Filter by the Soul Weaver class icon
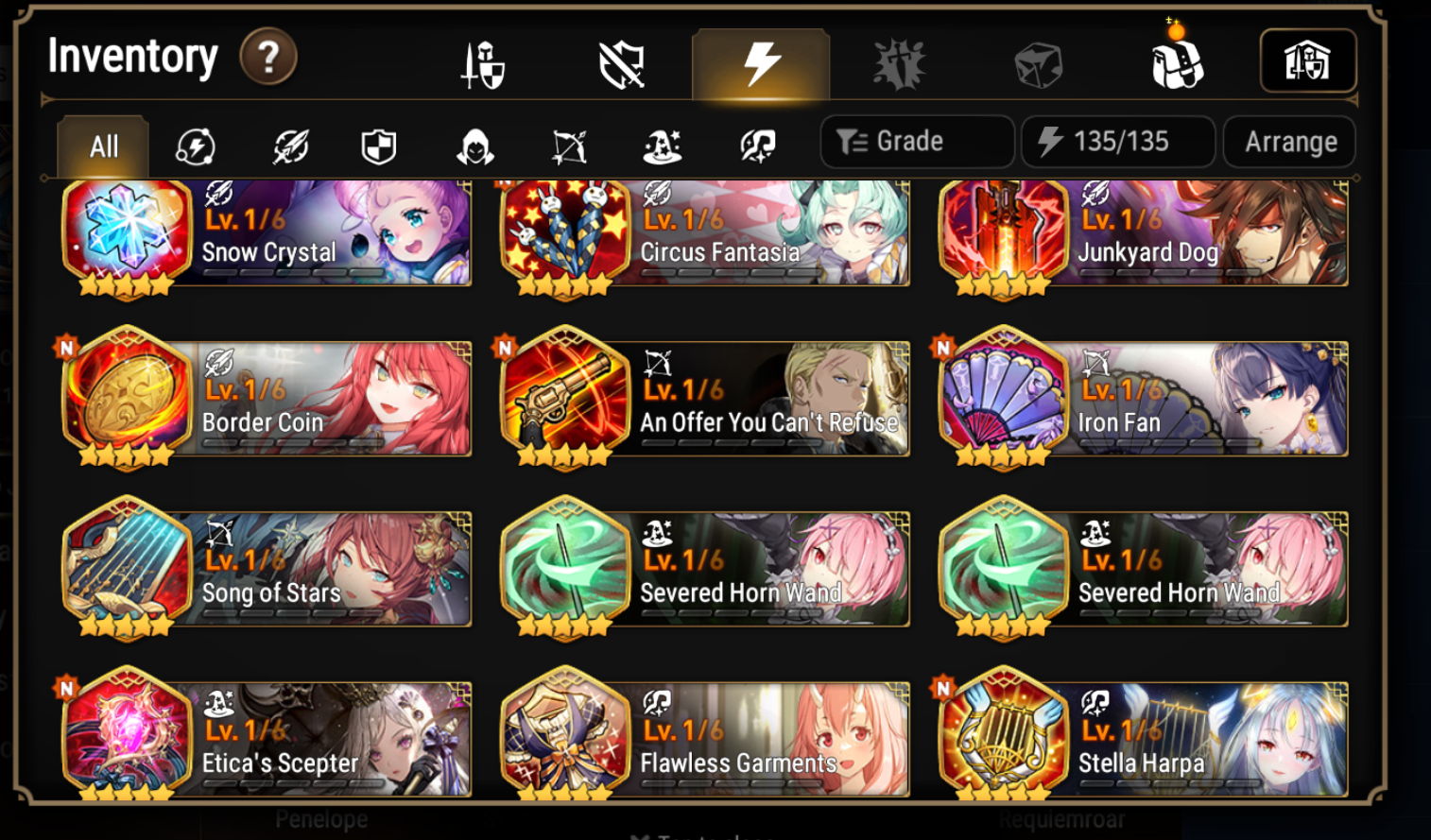The width and height of the screenshot is (1431, 840). 757,146
